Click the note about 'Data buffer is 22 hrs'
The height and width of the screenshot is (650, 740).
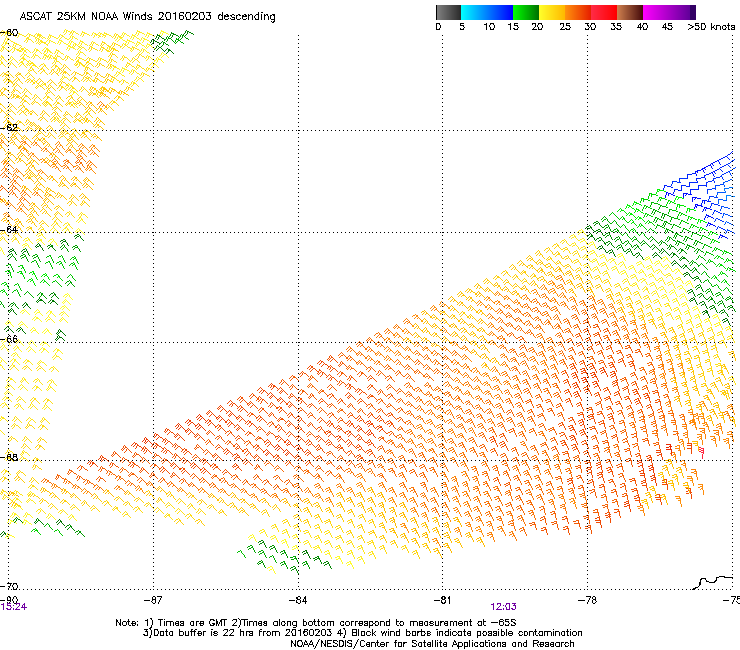click(x=362, y=633)
